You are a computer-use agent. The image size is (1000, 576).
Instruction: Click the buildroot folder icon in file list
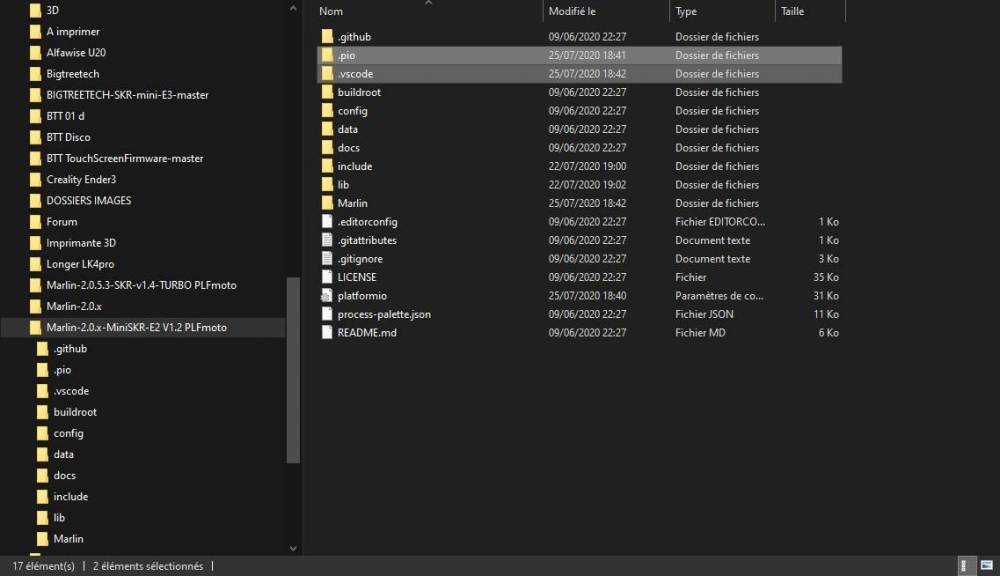coord(327,92)
